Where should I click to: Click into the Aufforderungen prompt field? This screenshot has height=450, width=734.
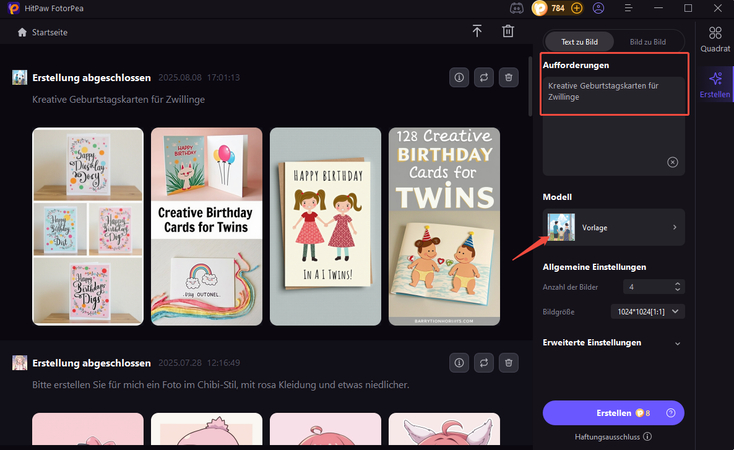613,126
